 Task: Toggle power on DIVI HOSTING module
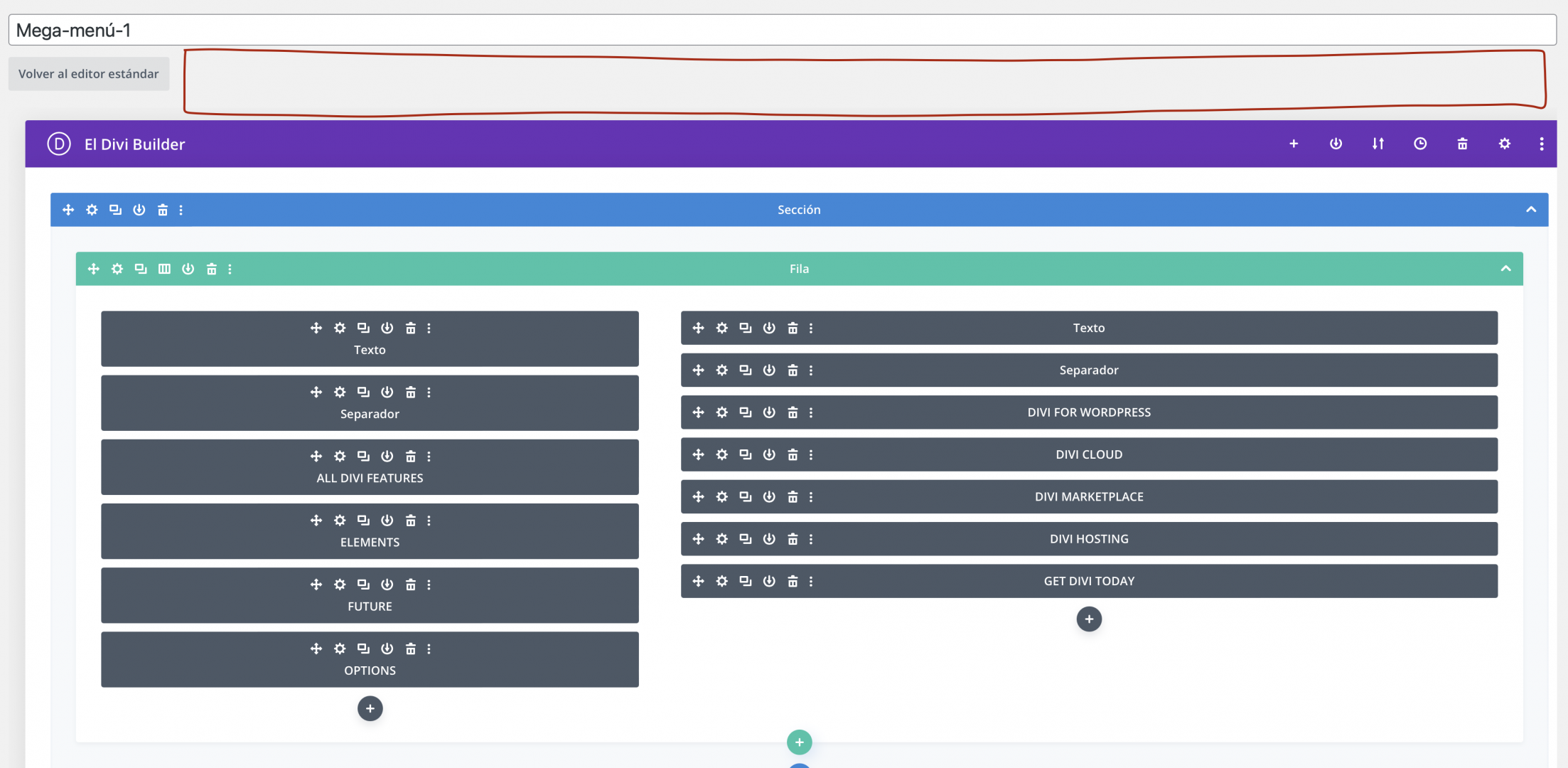point(769,539)
